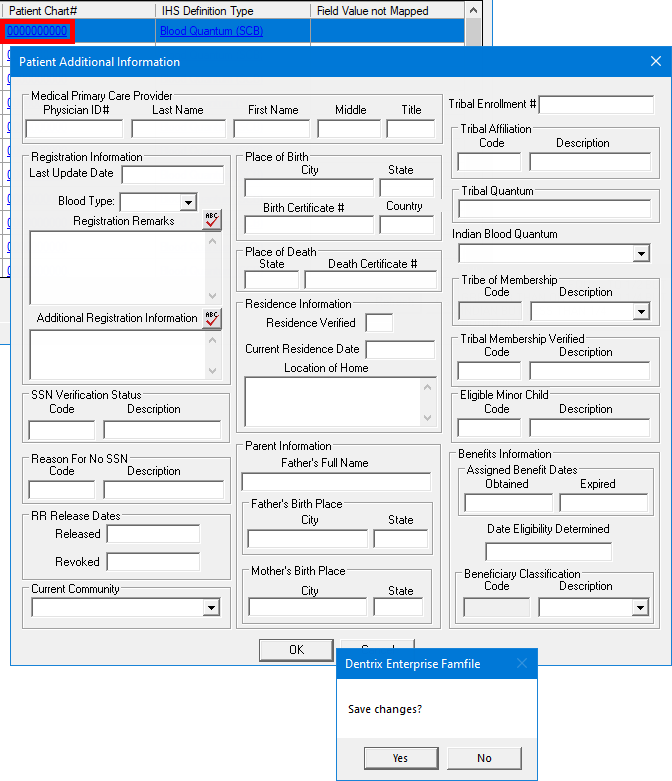This screenshot has width=672, height=781.
Task: Open patient chart 0000000000 link
Action: click(37, 31)
